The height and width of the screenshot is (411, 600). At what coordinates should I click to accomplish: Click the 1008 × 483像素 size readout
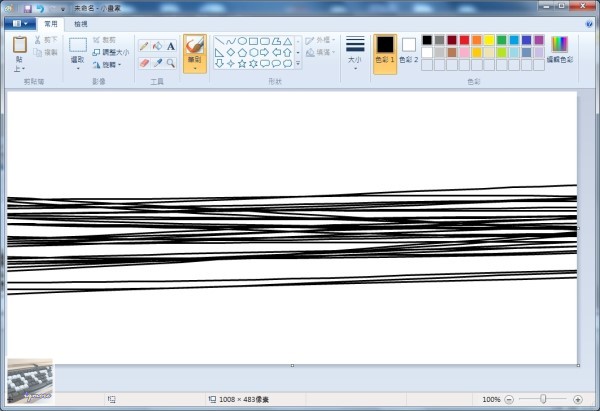[244, 400]
